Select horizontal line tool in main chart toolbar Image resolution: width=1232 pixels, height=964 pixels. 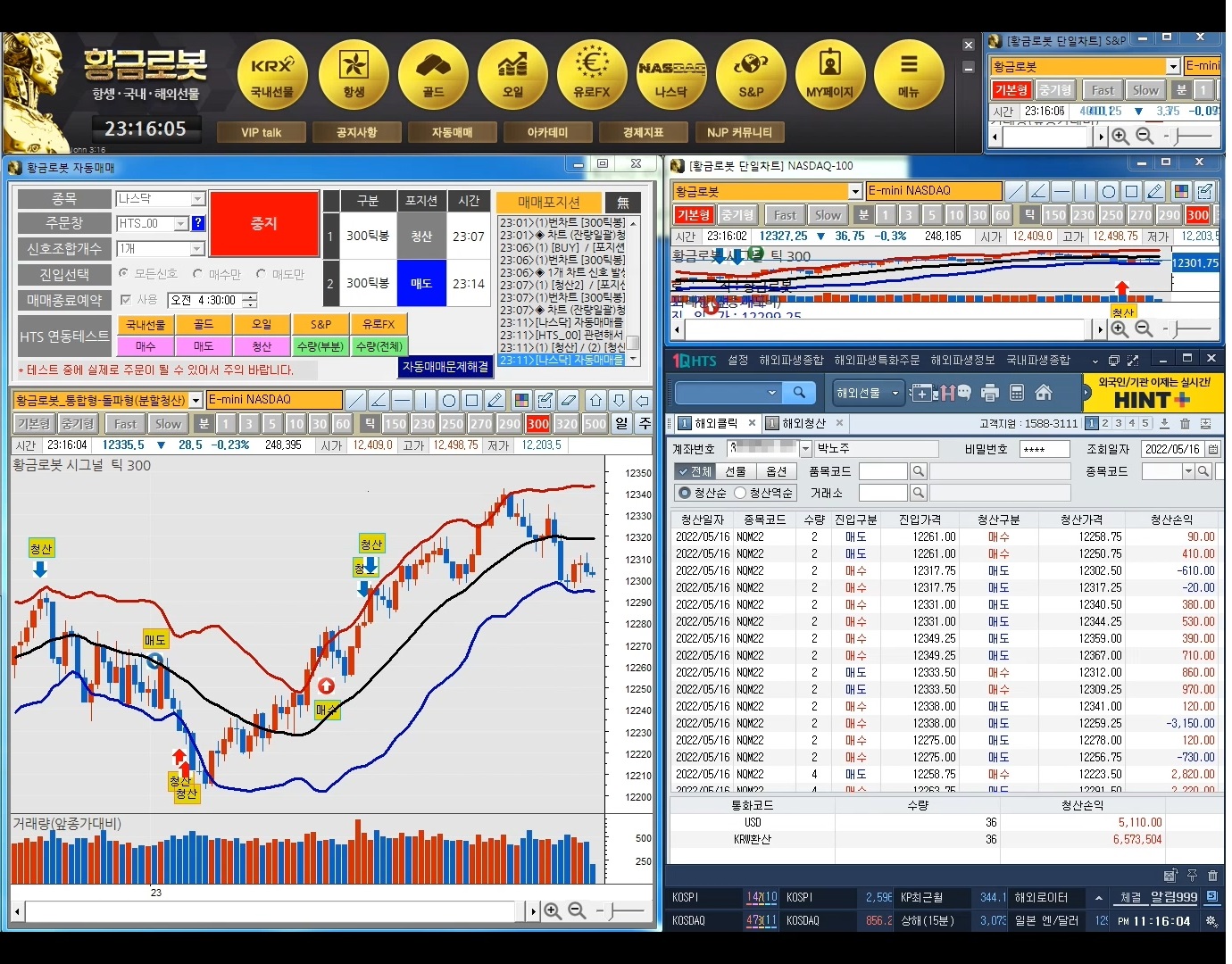402,400
